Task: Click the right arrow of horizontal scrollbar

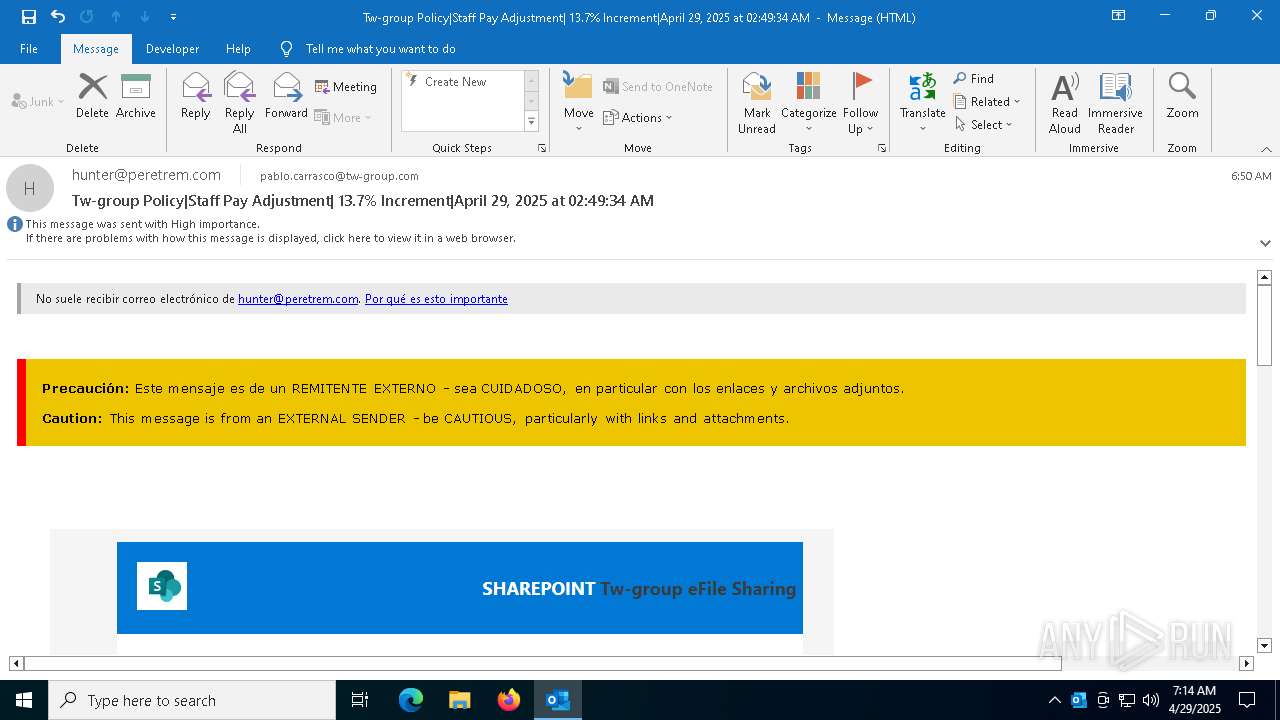Action: (1246, 663)
